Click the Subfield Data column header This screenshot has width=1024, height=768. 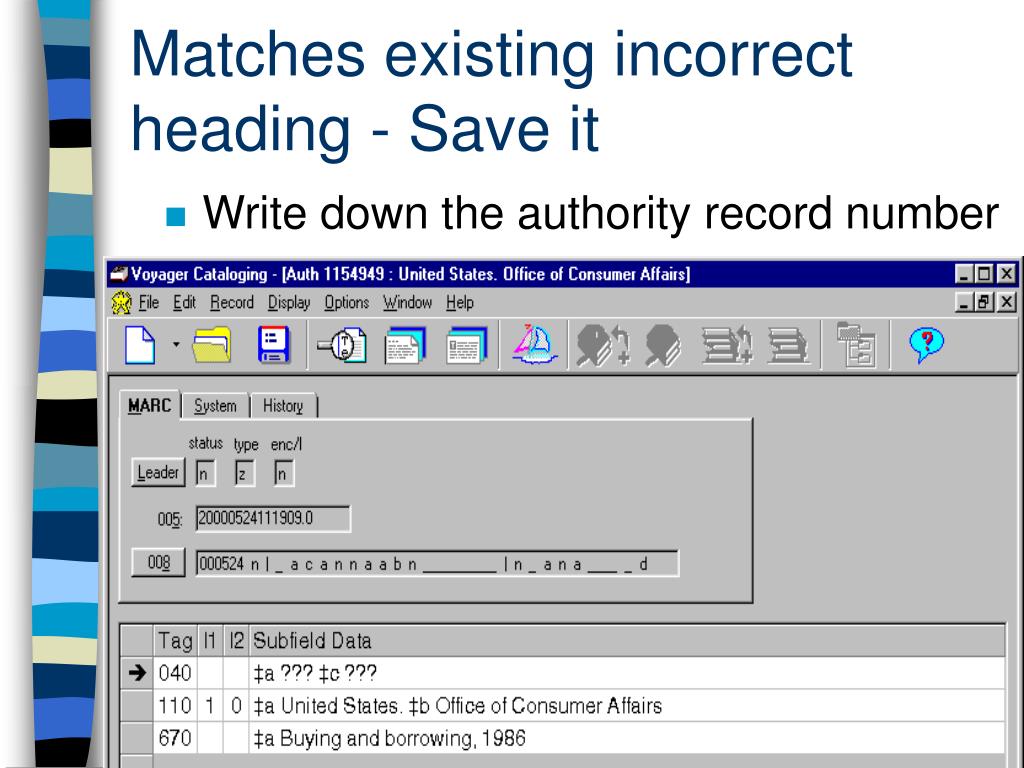[x=627, y=641]
